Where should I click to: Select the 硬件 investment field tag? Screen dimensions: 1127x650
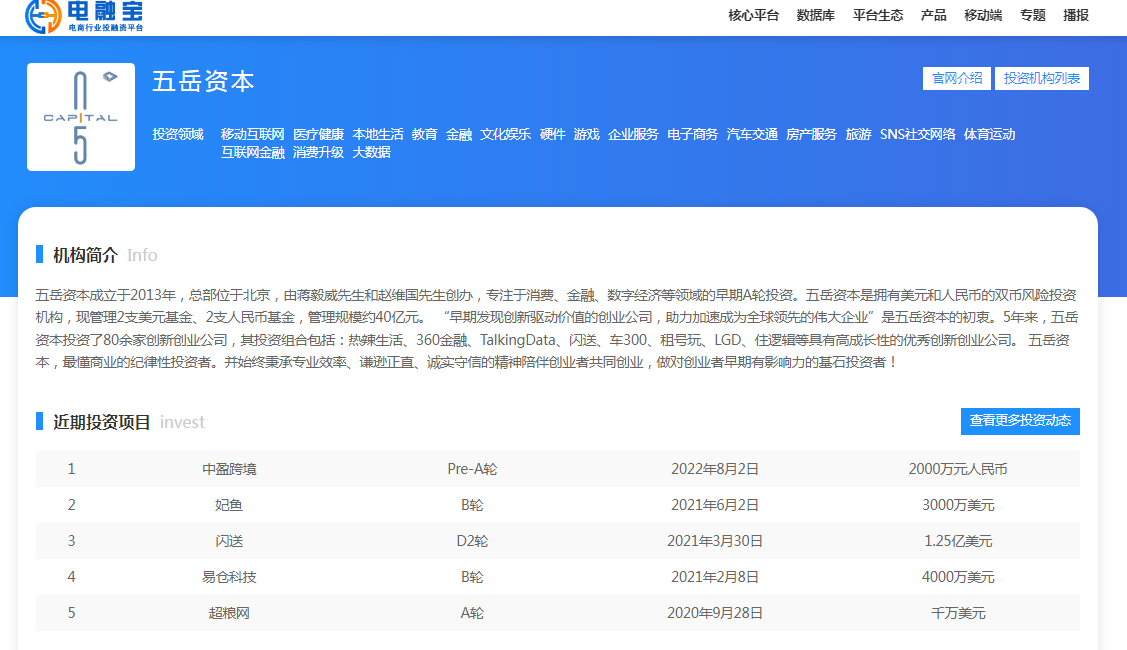[553, 134]
